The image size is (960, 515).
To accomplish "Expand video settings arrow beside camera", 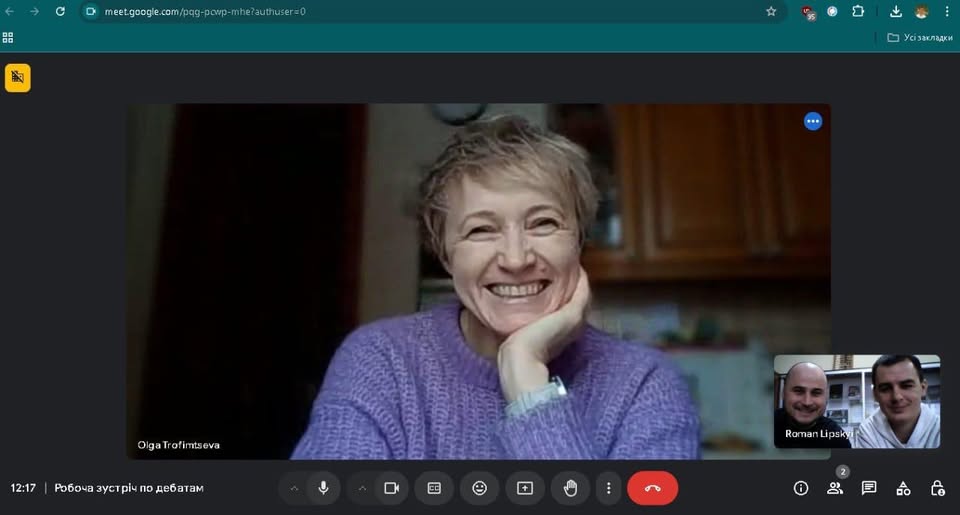I will tap(362, 488).
